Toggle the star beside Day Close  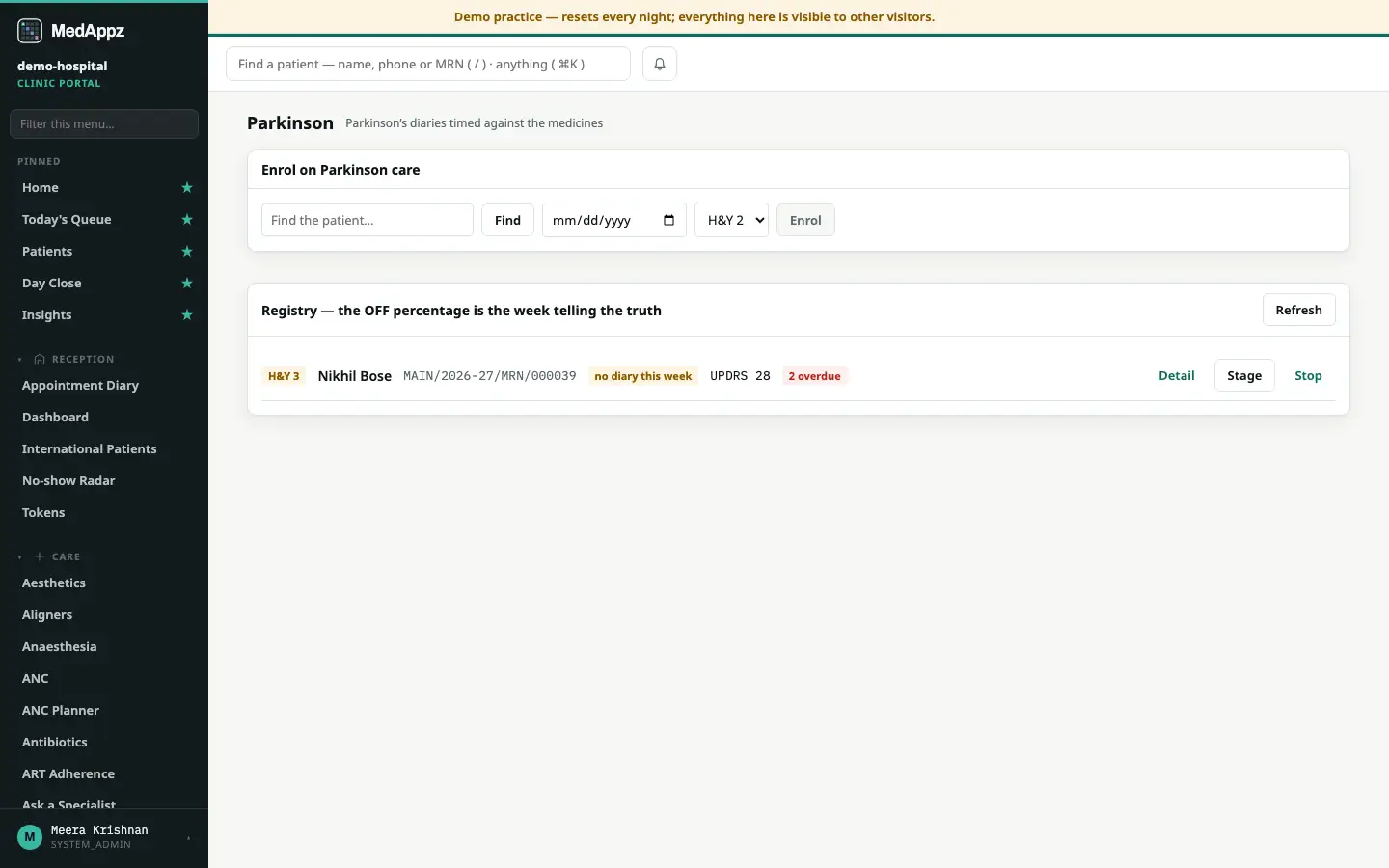click(187, 284)
